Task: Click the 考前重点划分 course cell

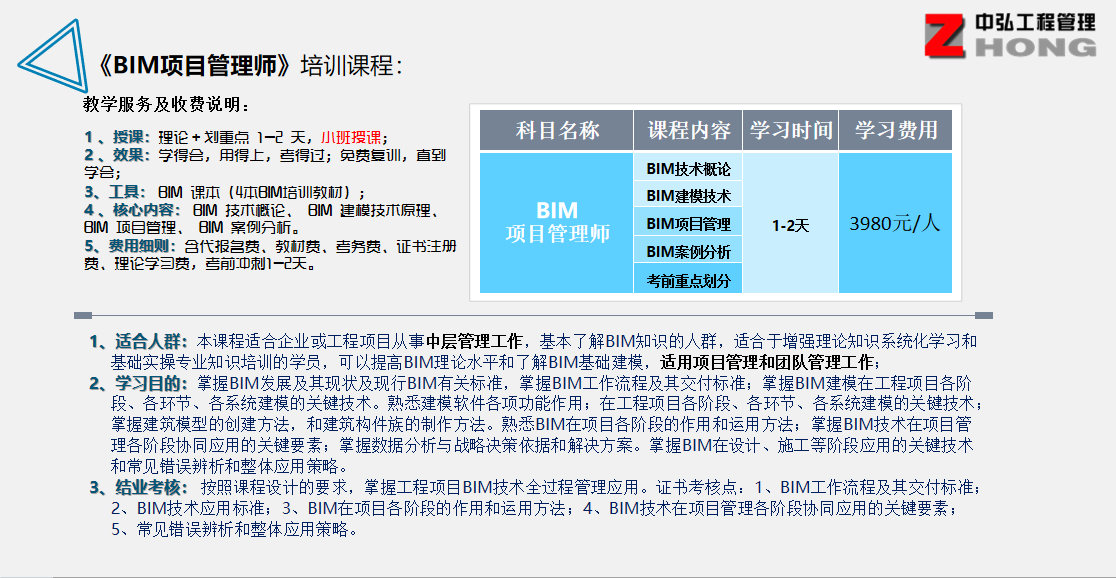Action: pyautogui.click(x=688, y=280)
